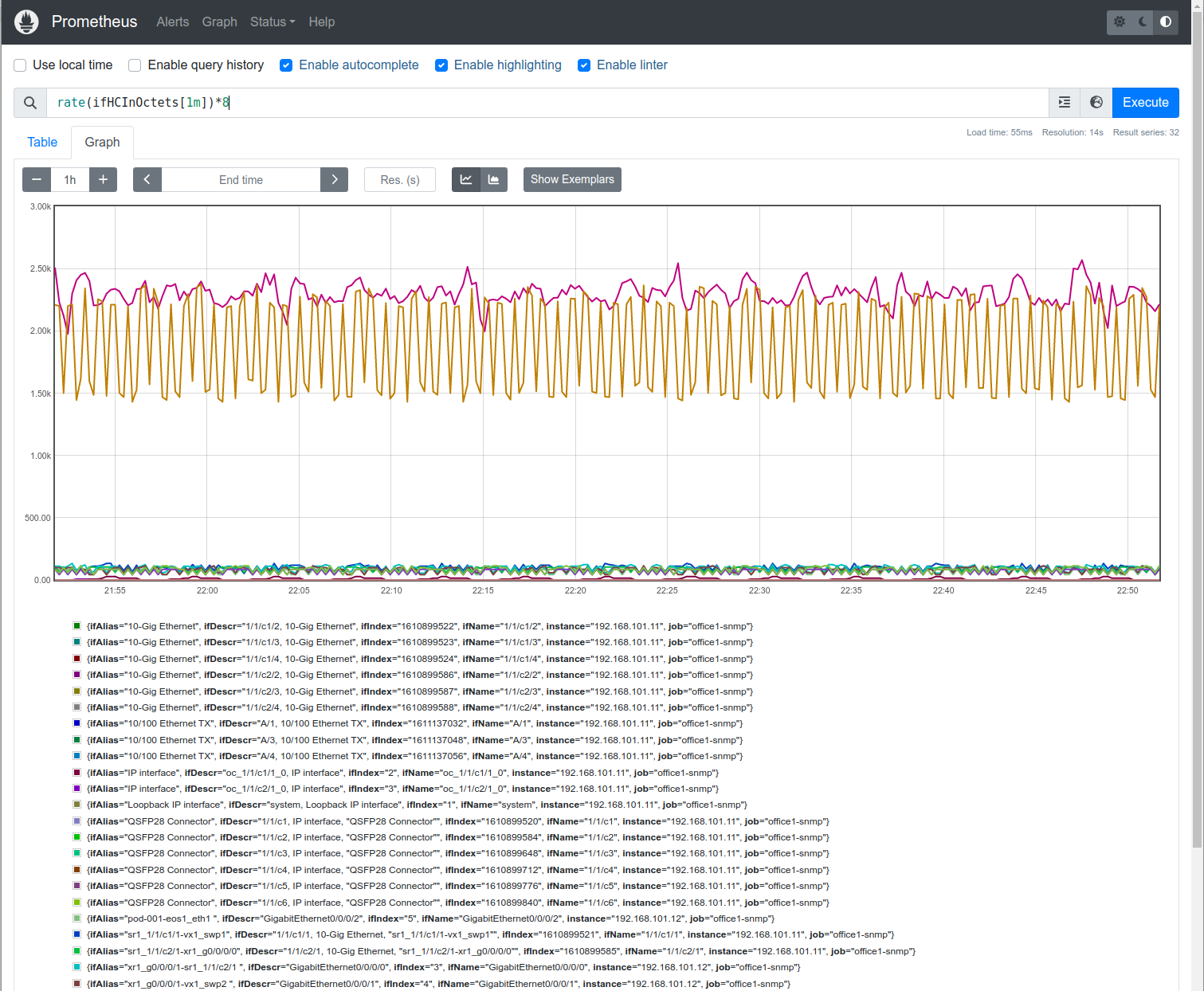Image resolution: width=1204 pixels, height=991 pixels.
Task: Click the Execute button
Action: point(1145,102)
